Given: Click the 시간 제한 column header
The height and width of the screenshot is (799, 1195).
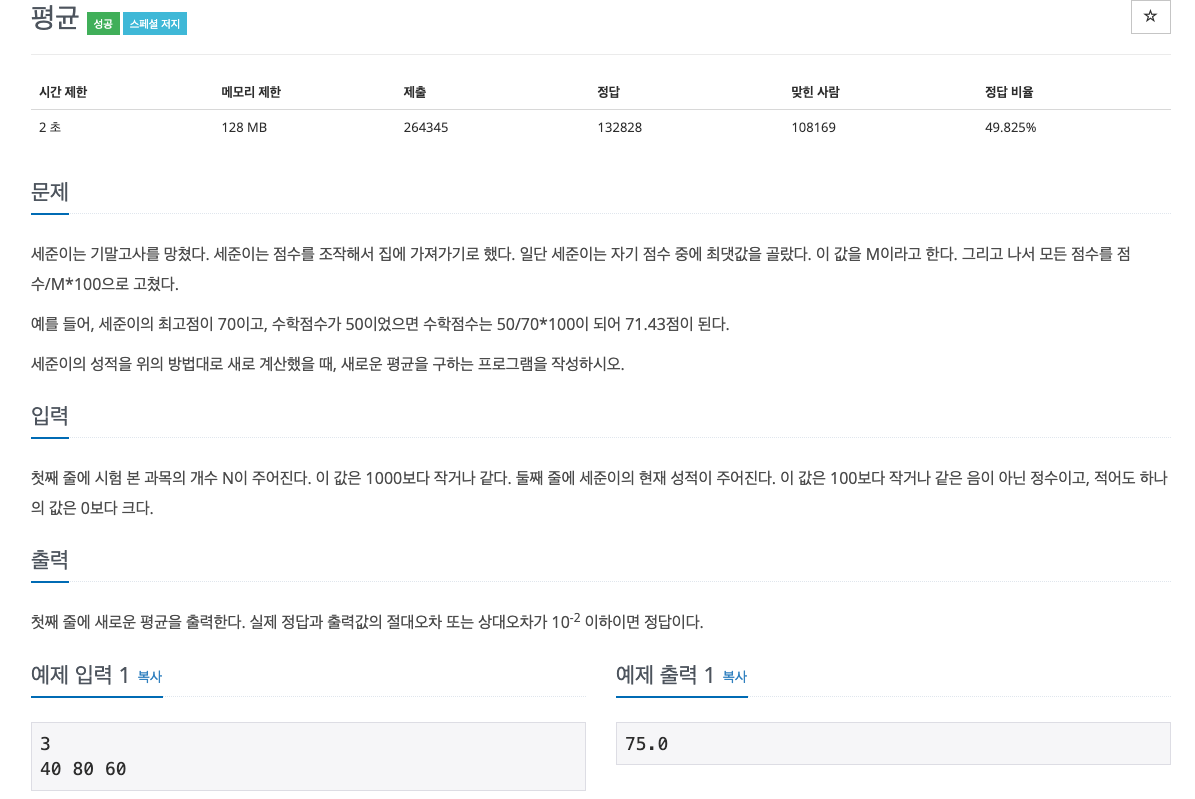Looking at the screenshot, I should click(62, 91).
